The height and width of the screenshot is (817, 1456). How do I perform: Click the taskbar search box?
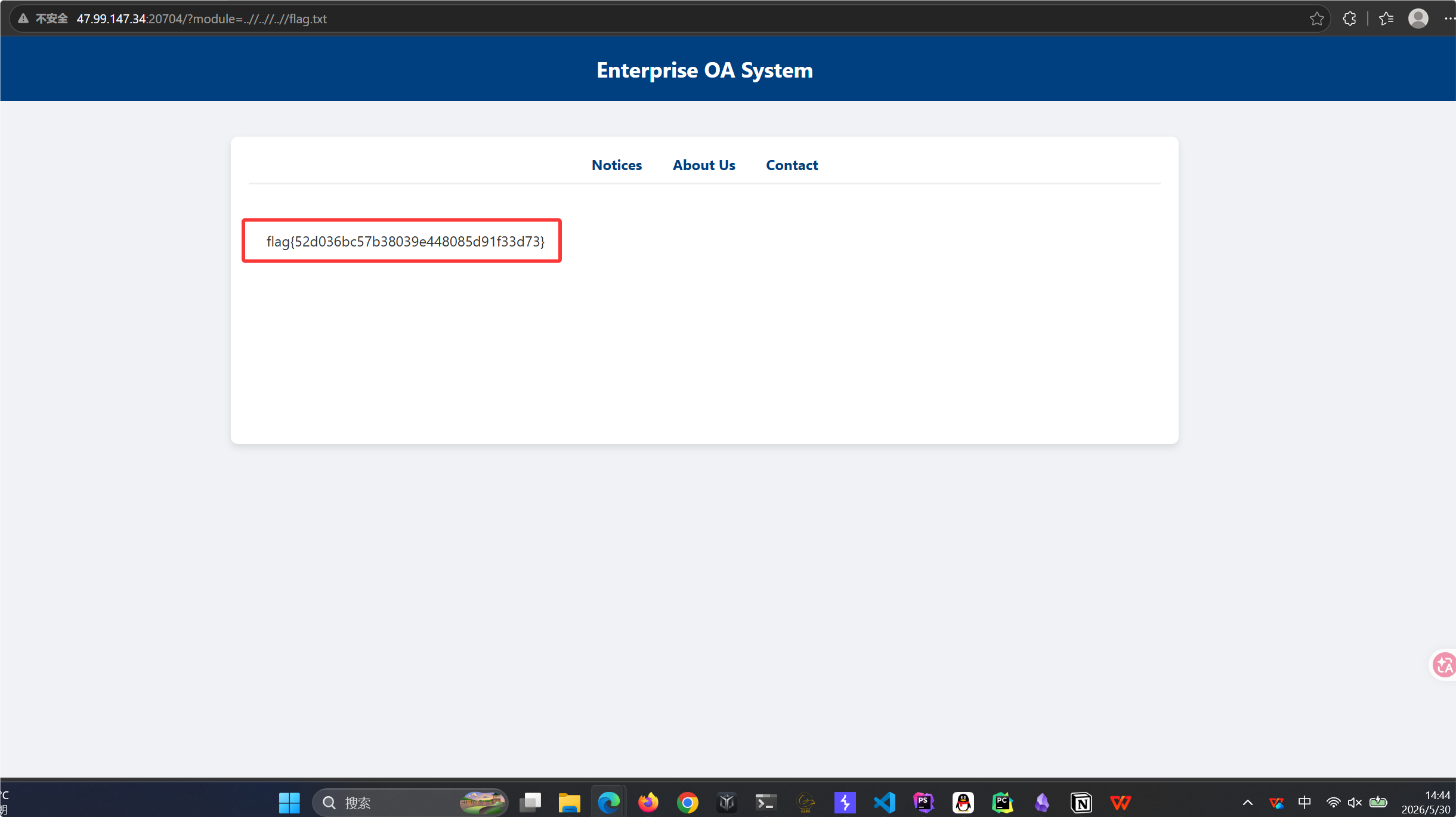coord(410,803)
